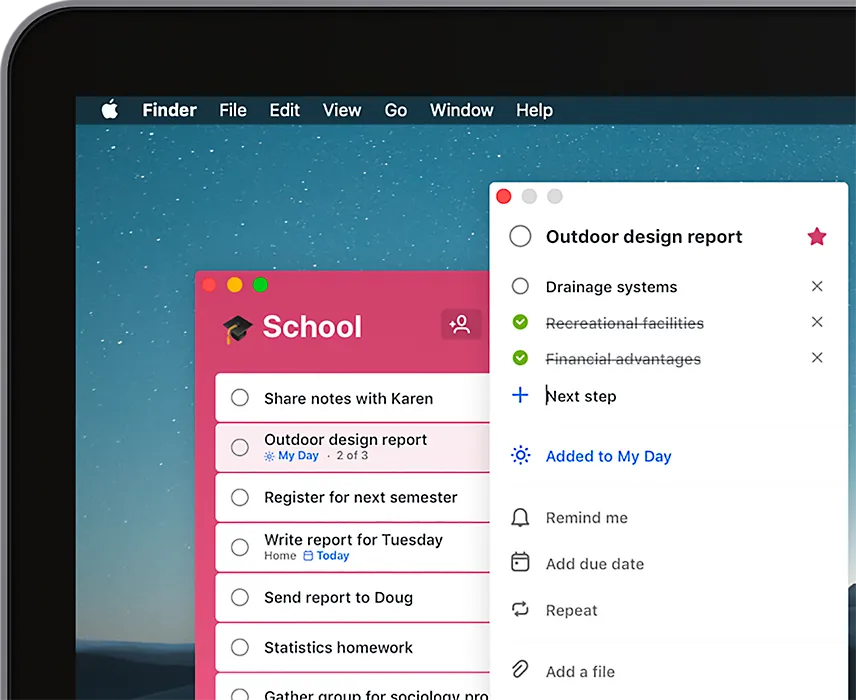
Task: Click the paperclip icon to add a file
Action: (520, 670)
